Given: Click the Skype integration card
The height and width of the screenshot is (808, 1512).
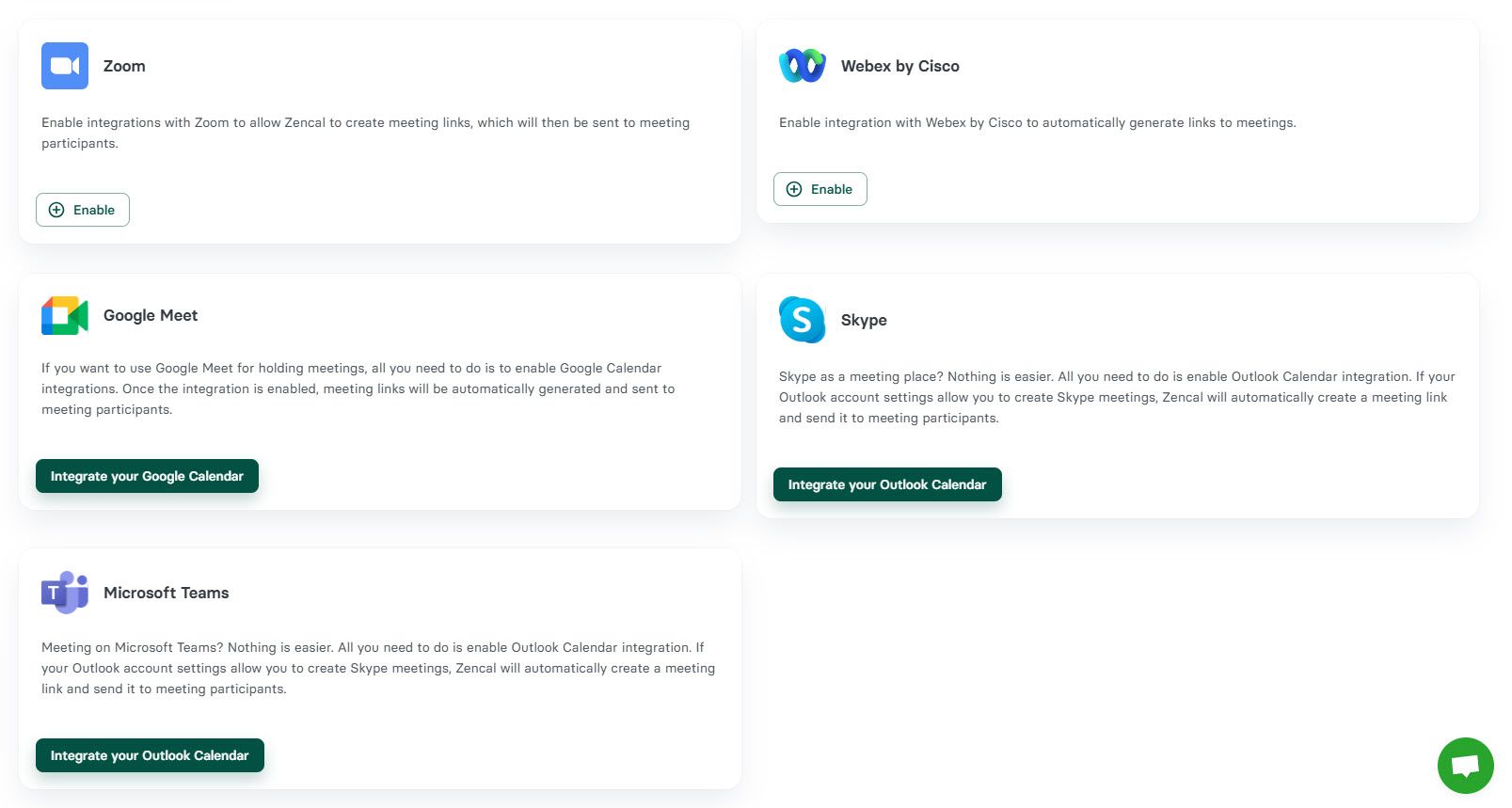Looking at the screenshot, I should [x=1118, y=395].
